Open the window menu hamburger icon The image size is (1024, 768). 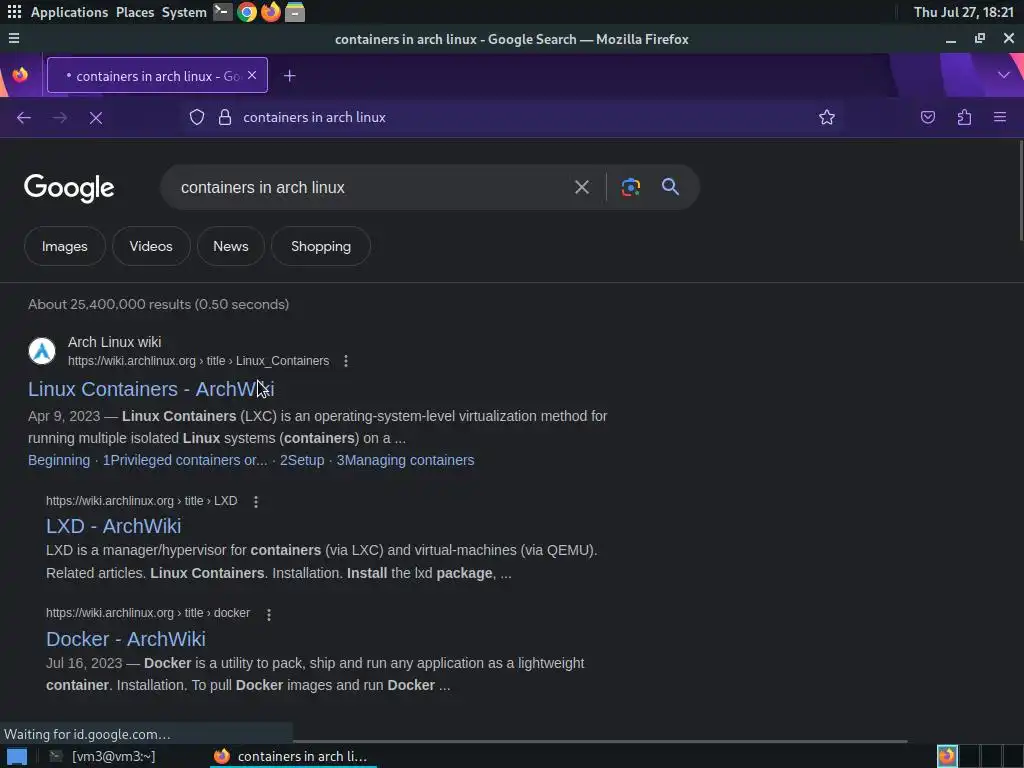tap(14, 39)
